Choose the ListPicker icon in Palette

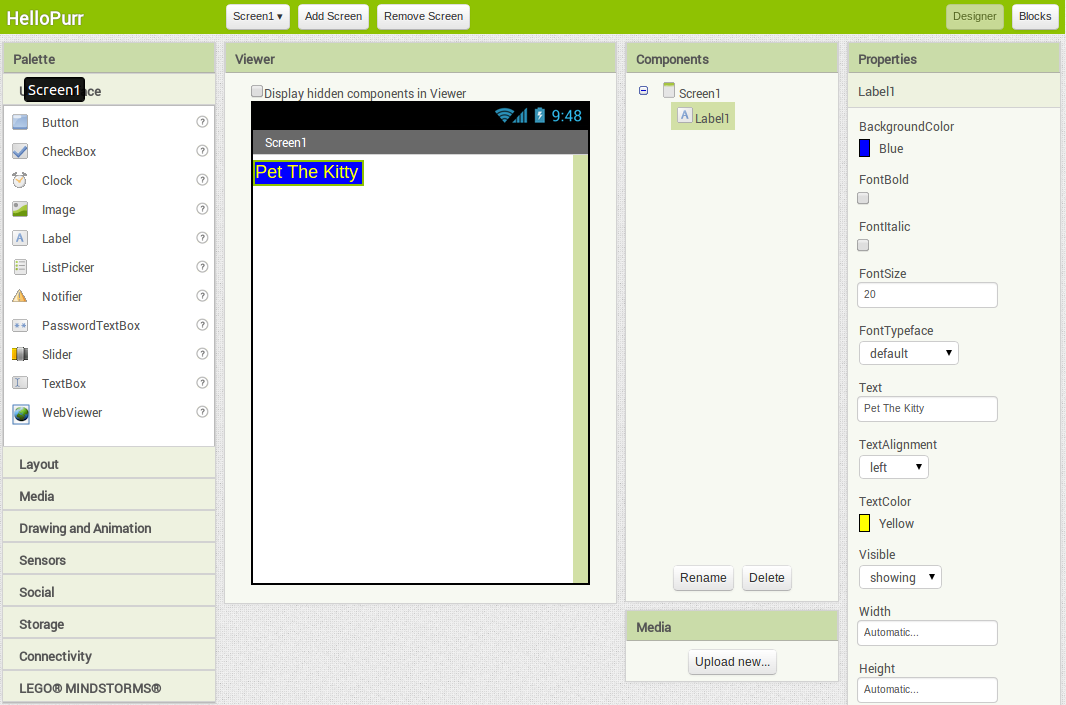[20, 267]
